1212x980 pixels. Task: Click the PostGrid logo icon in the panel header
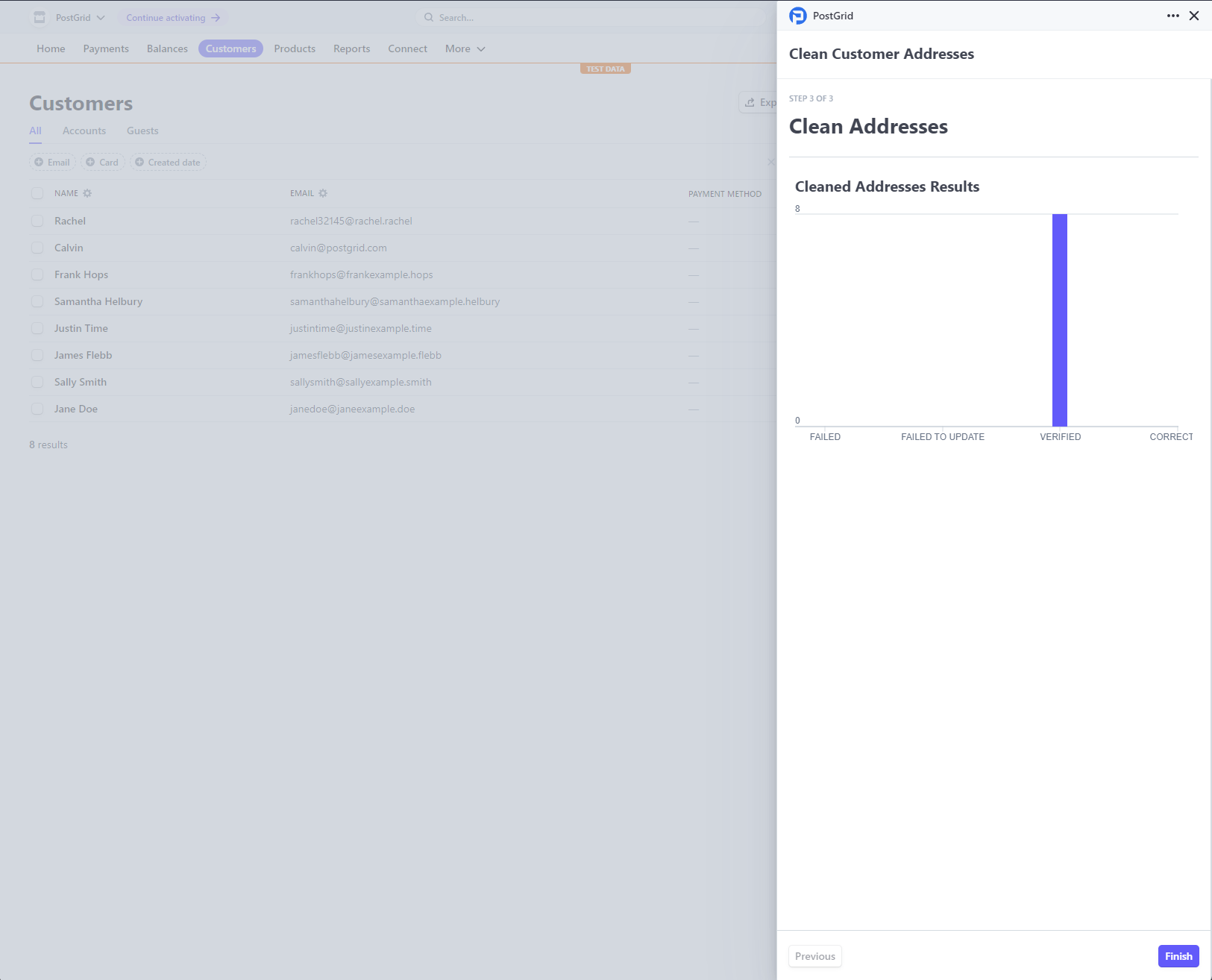click(x=798, y=15)
